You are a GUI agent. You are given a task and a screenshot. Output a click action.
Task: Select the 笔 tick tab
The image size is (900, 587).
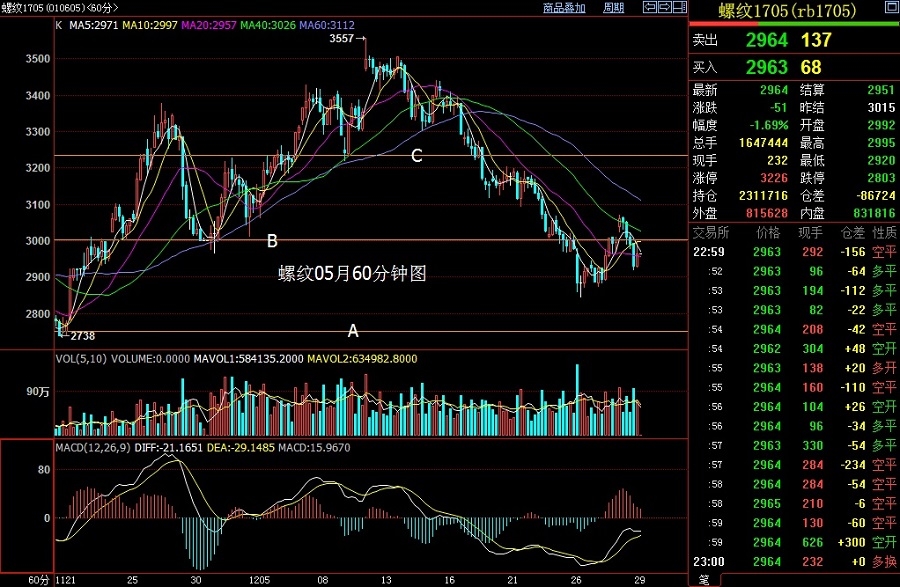pos(704,580)
